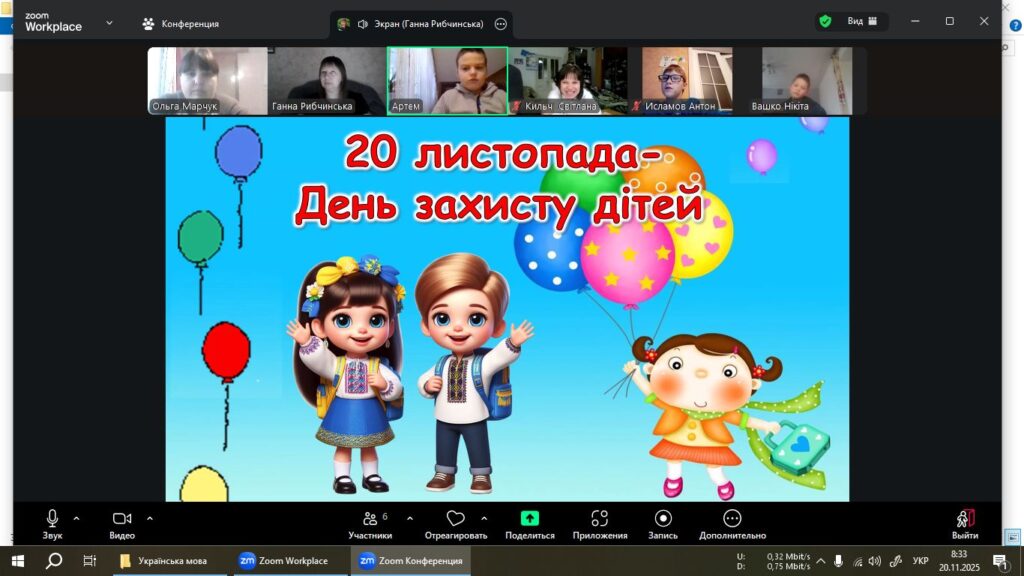The height and width of the screenshot is (576, 1024).
Task: Click the green encryption shield icon
Action: click(x=825, y=21)
